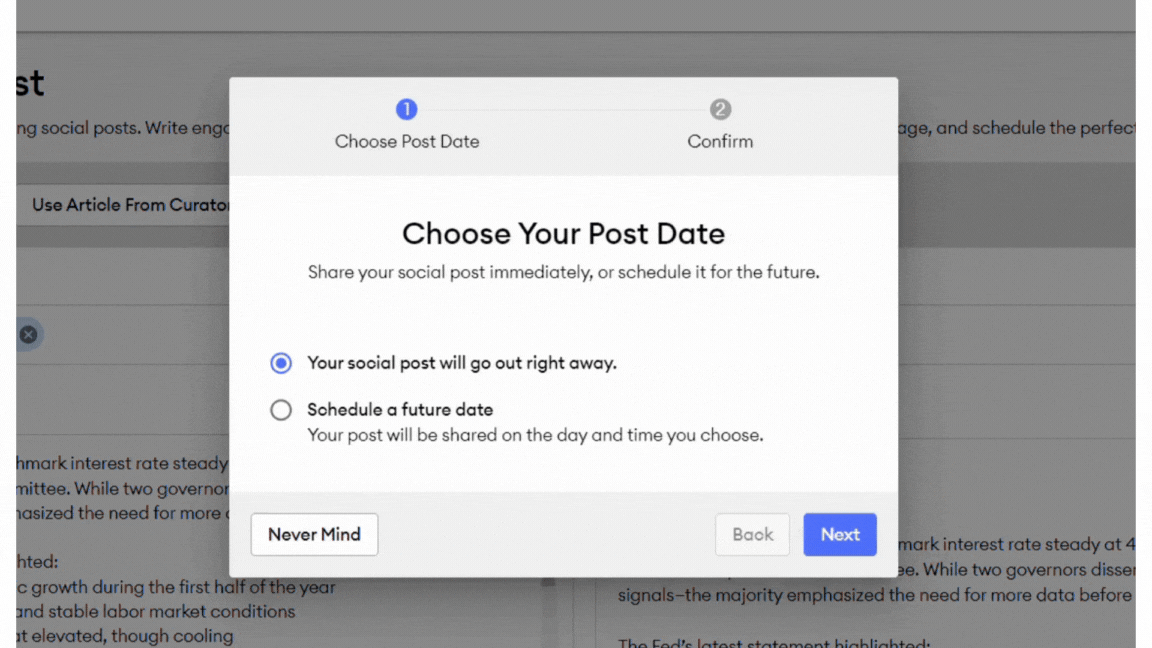This screenshot has width=1152, height=648.
Task: Cancel with the Never Mind button
Action: pyautogui.click(x=314, y=534)
